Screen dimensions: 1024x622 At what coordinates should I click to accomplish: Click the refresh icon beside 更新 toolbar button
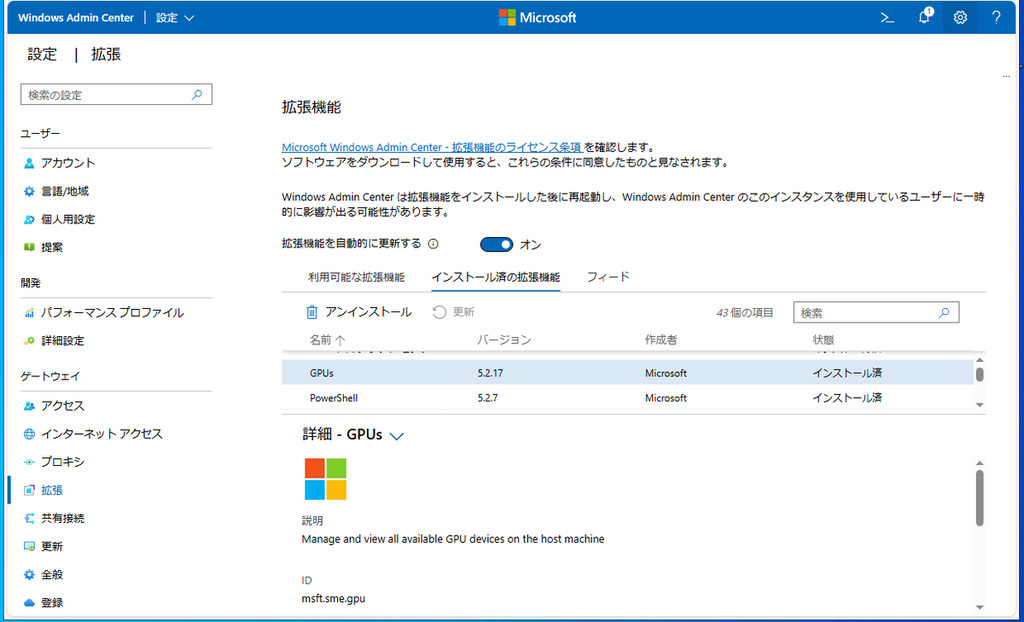pos(440,312)
